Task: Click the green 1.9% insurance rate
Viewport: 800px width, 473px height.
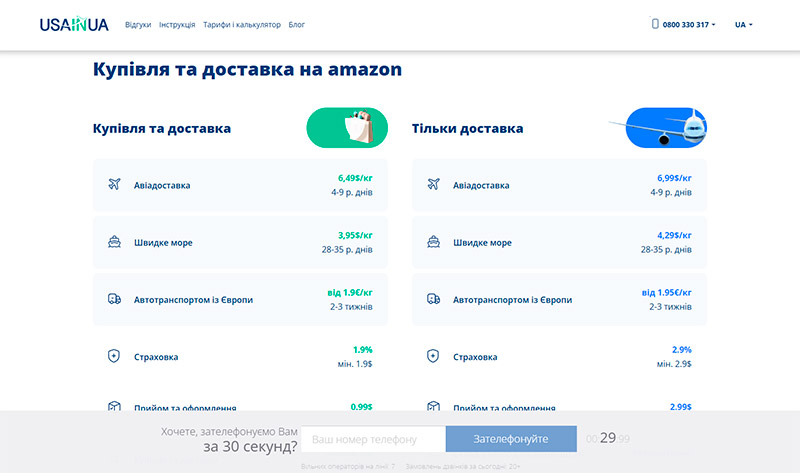Action: click(x=363, y=350)
